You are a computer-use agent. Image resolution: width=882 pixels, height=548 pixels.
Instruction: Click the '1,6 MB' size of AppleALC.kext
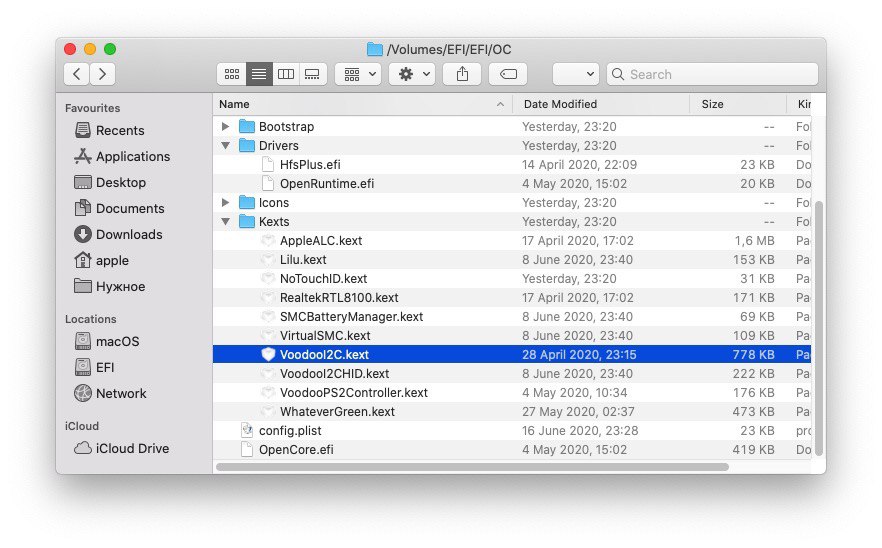(754, 241)
